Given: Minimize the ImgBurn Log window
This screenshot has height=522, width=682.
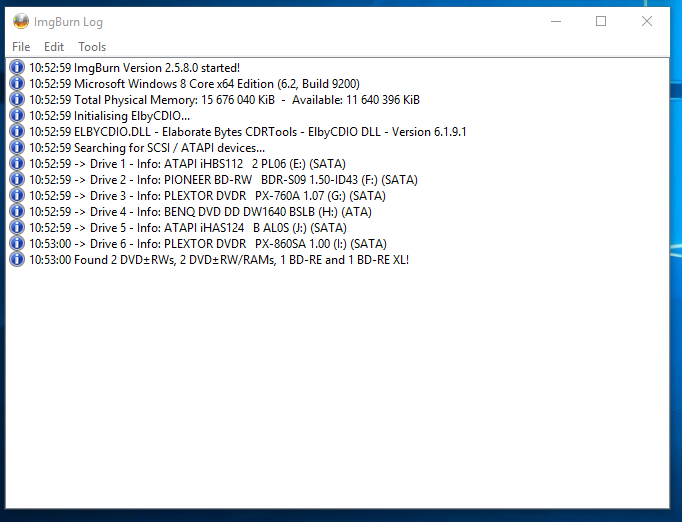Looking at the screenshot, I should tap(556, 21).
